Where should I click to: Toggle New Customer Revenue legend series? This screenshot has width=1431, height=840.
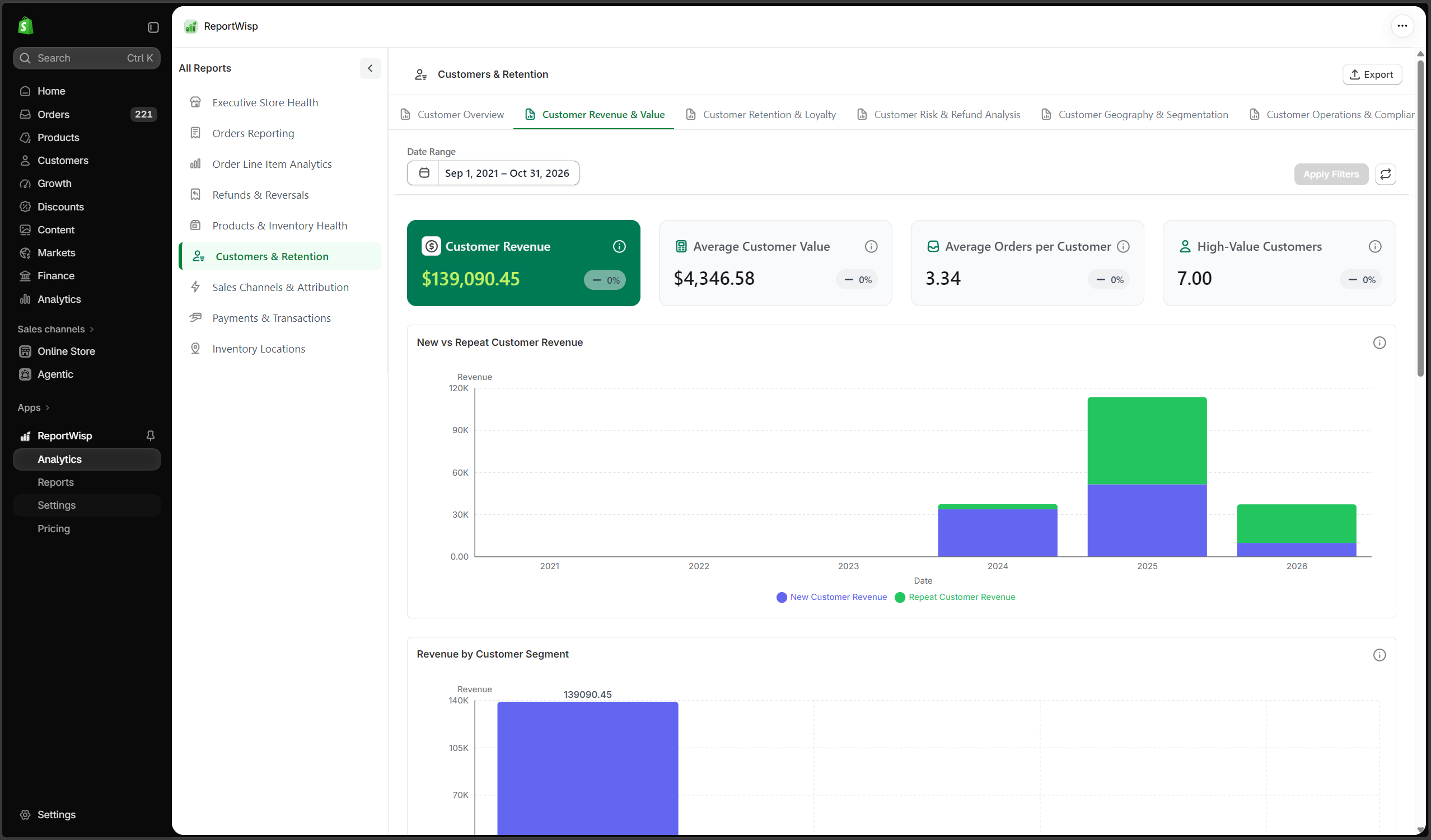click(x=831, y=597)
